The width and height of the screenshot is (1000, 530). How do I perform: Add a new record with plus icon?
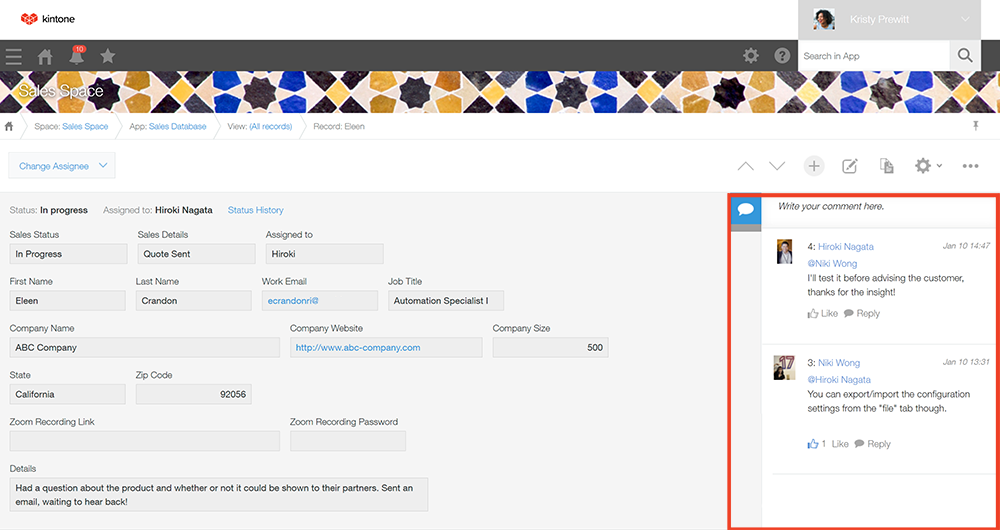[x=814, y=166]
